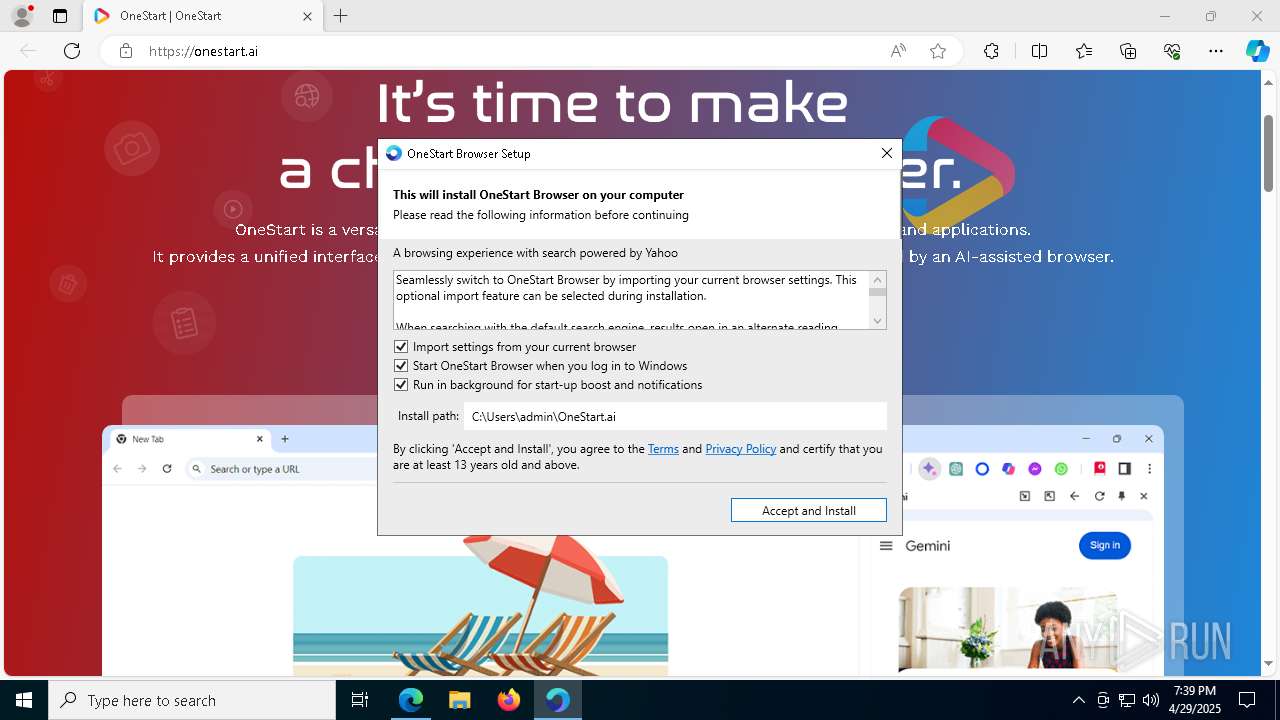This screenshot has width=1280, height=720.
Task: Open the Copilot sidebar icon
Action: click(x=1257, y=51)
